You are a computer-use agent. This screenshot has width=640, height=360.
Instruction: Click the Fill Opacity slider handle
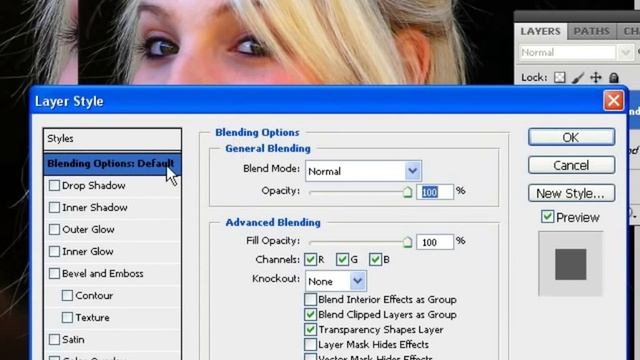(x=407, y=242)
